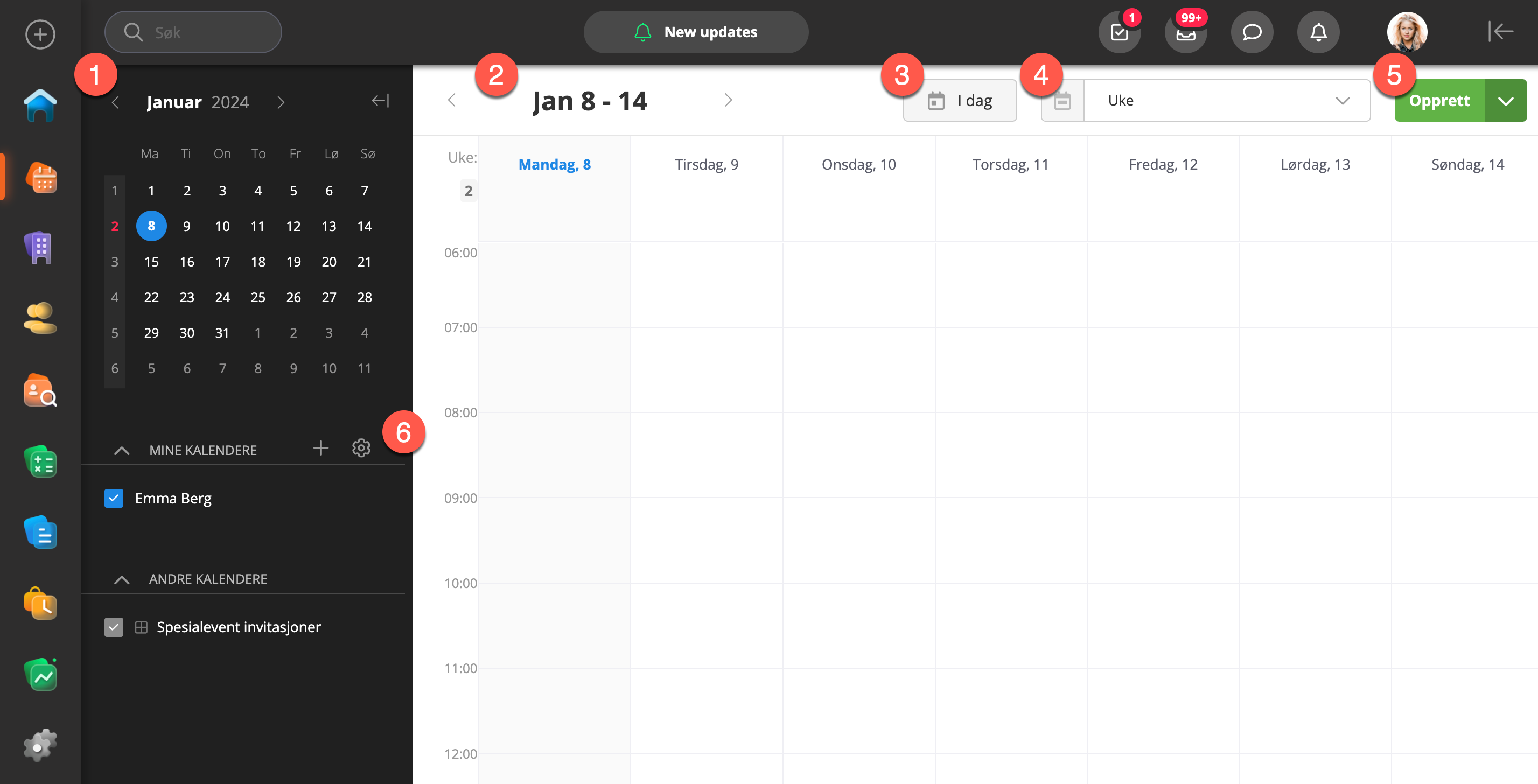Open the chat bubble icon
The height and width of the screenshot is (784, 1538).
(x=1252, y=32)
